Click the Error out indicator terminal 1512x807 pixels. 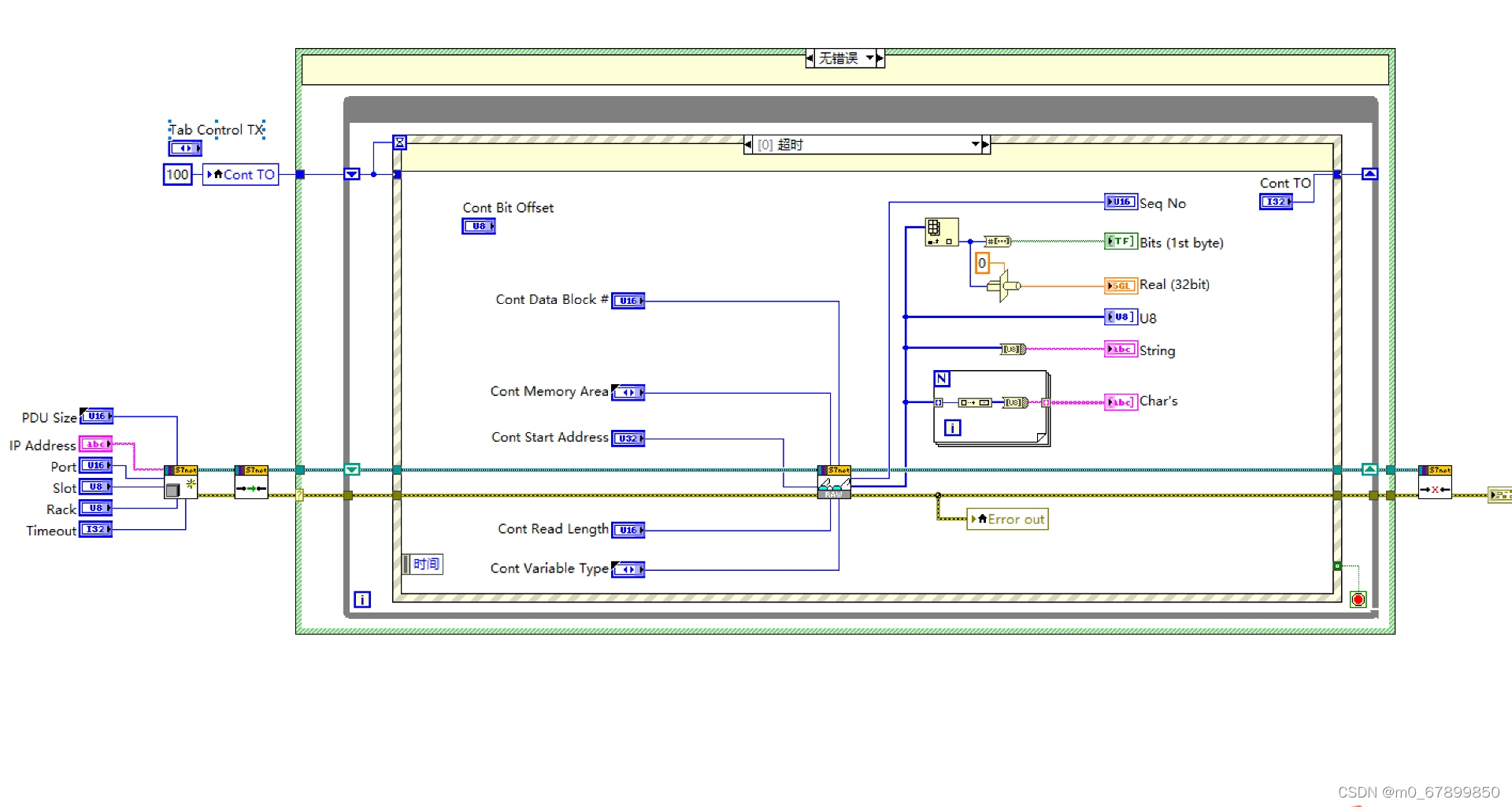tap(1008, 519)
